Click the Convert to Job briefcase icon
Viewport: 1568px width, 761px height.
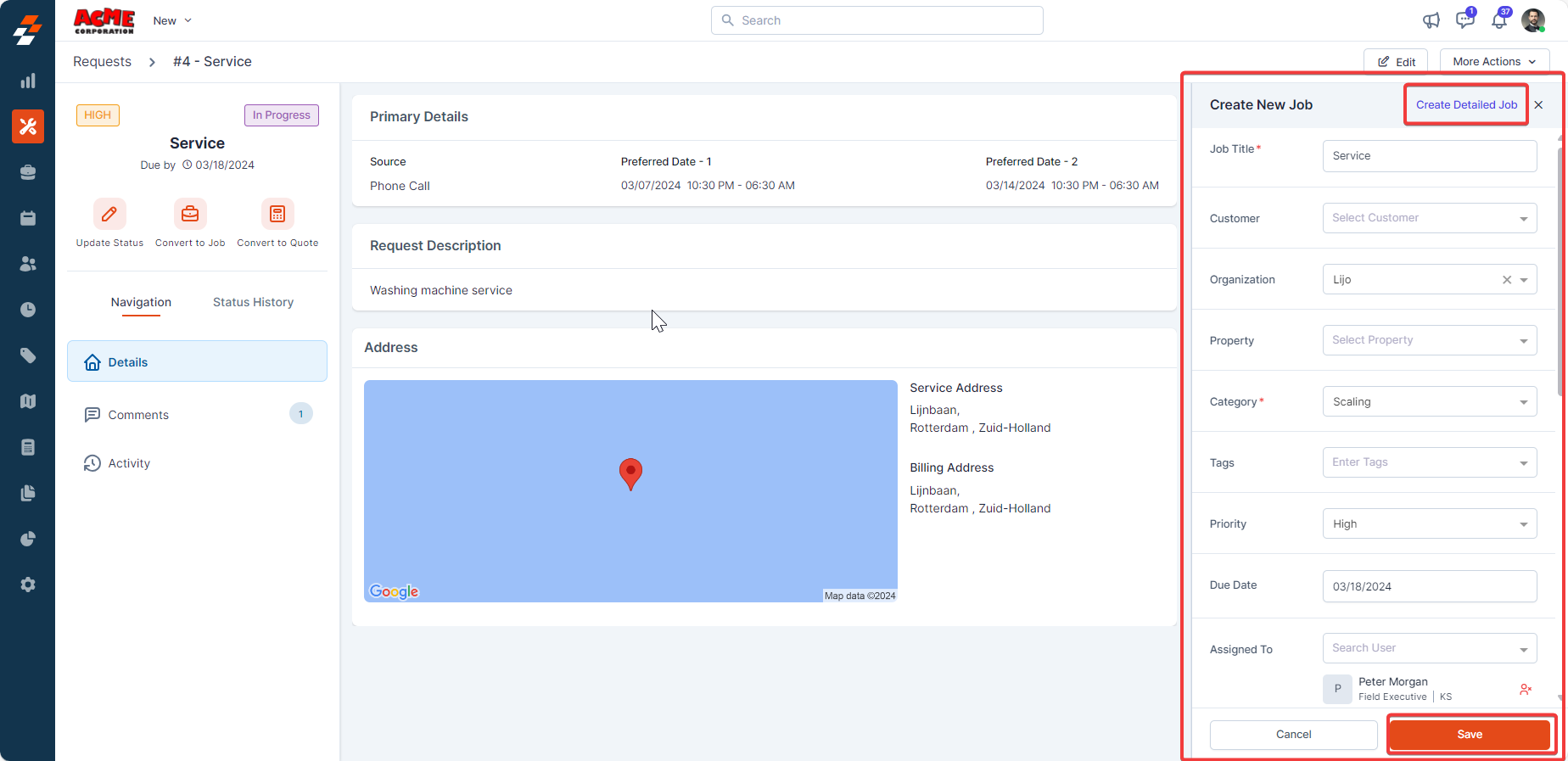190,215
